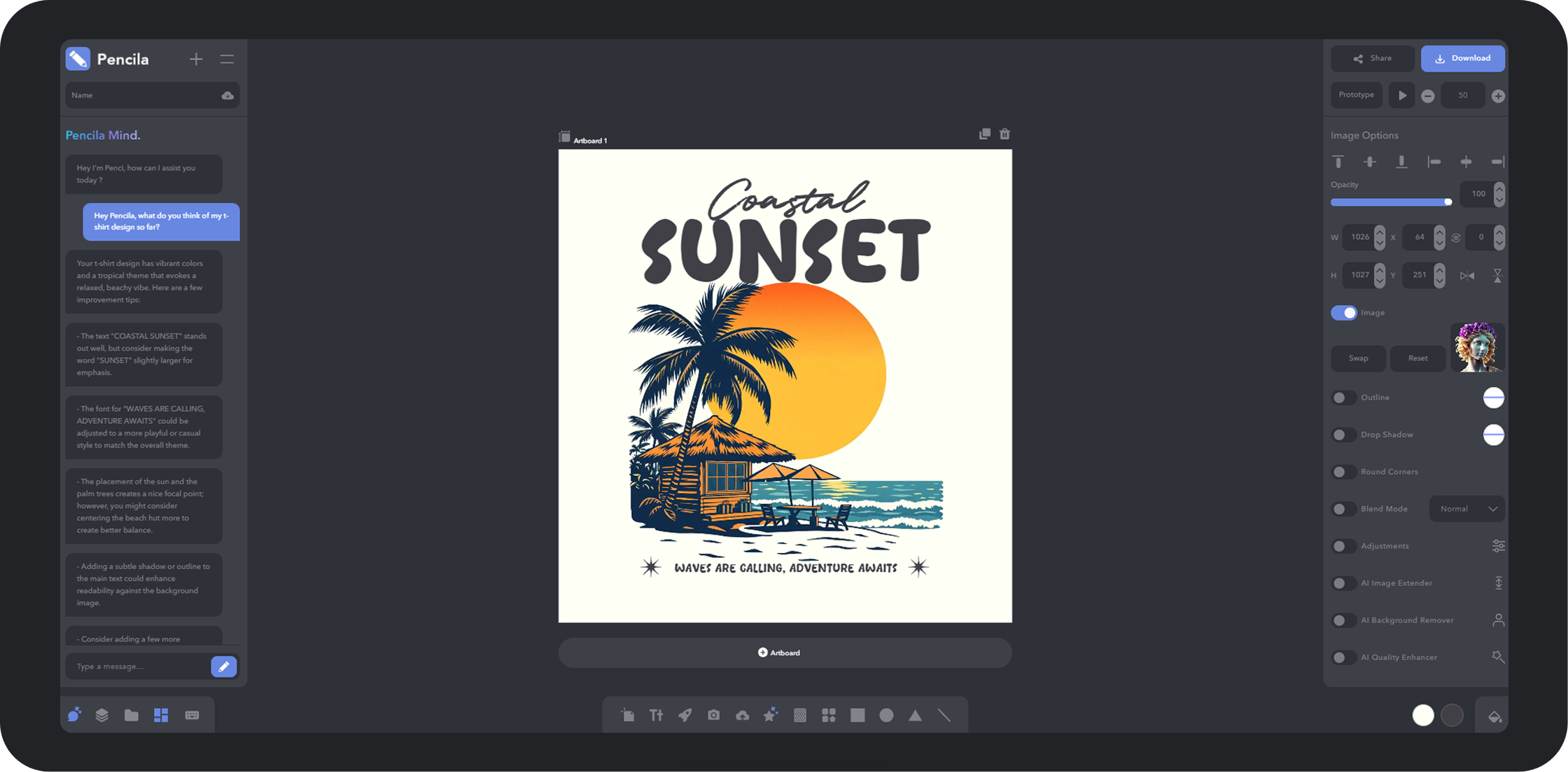Open the Blend Mode Normal dropdown

click(1467, 509)
